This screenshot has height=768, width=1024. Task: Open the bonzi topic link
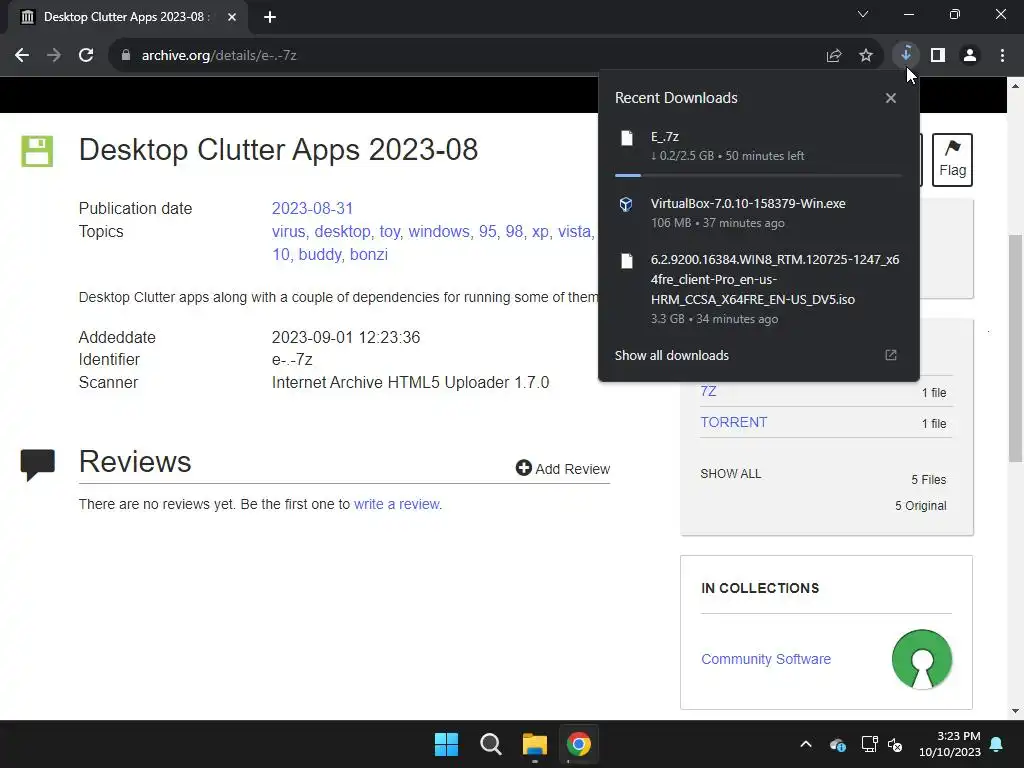pyautogui.click(x=369, y=255)
